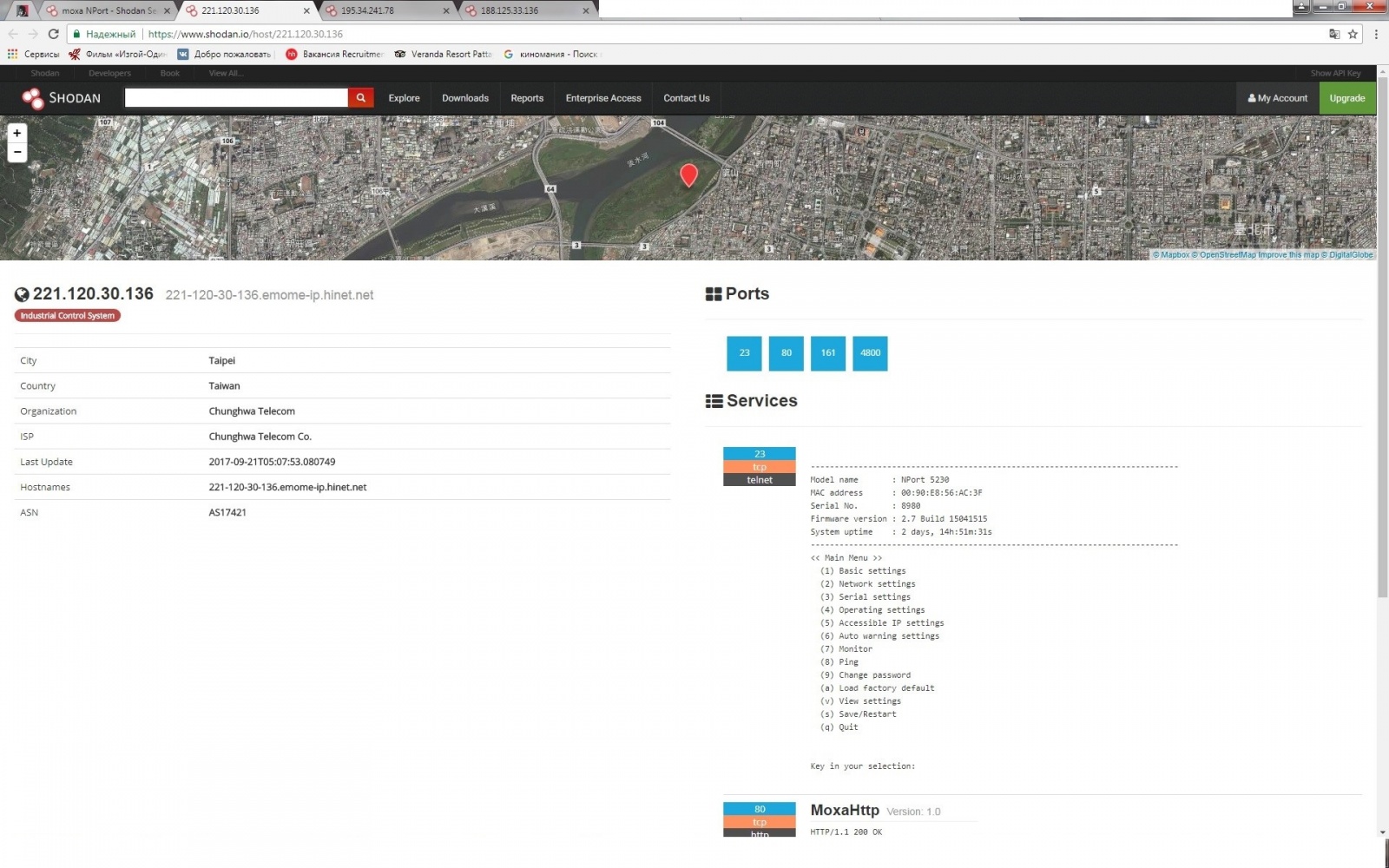
Task: Open киномания Поиск bookmark
Action: pyautogui.click(x=551, y=54)
